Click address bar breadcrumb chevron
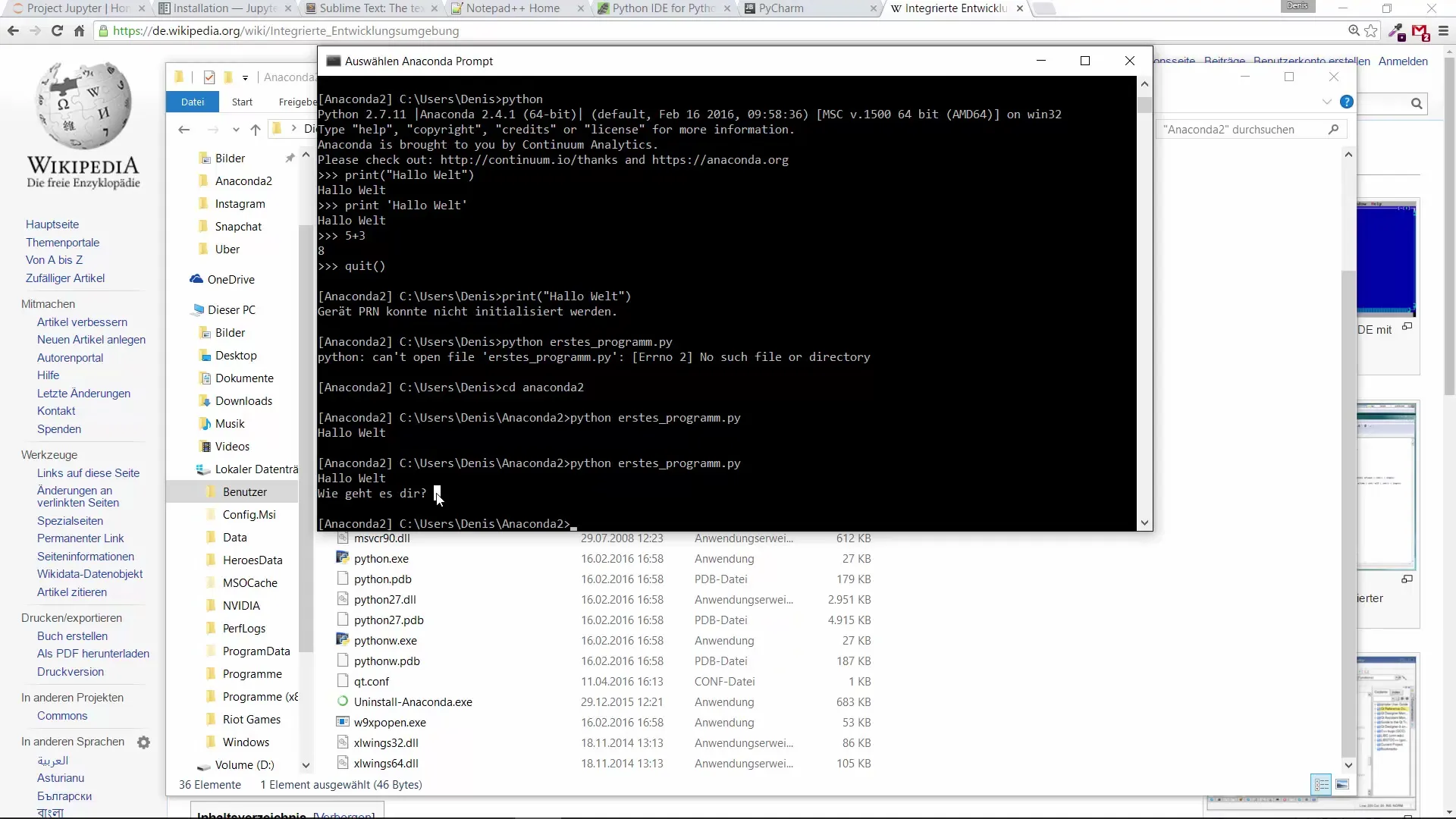Screen dimensions: 1456x819 pos(293,129)
